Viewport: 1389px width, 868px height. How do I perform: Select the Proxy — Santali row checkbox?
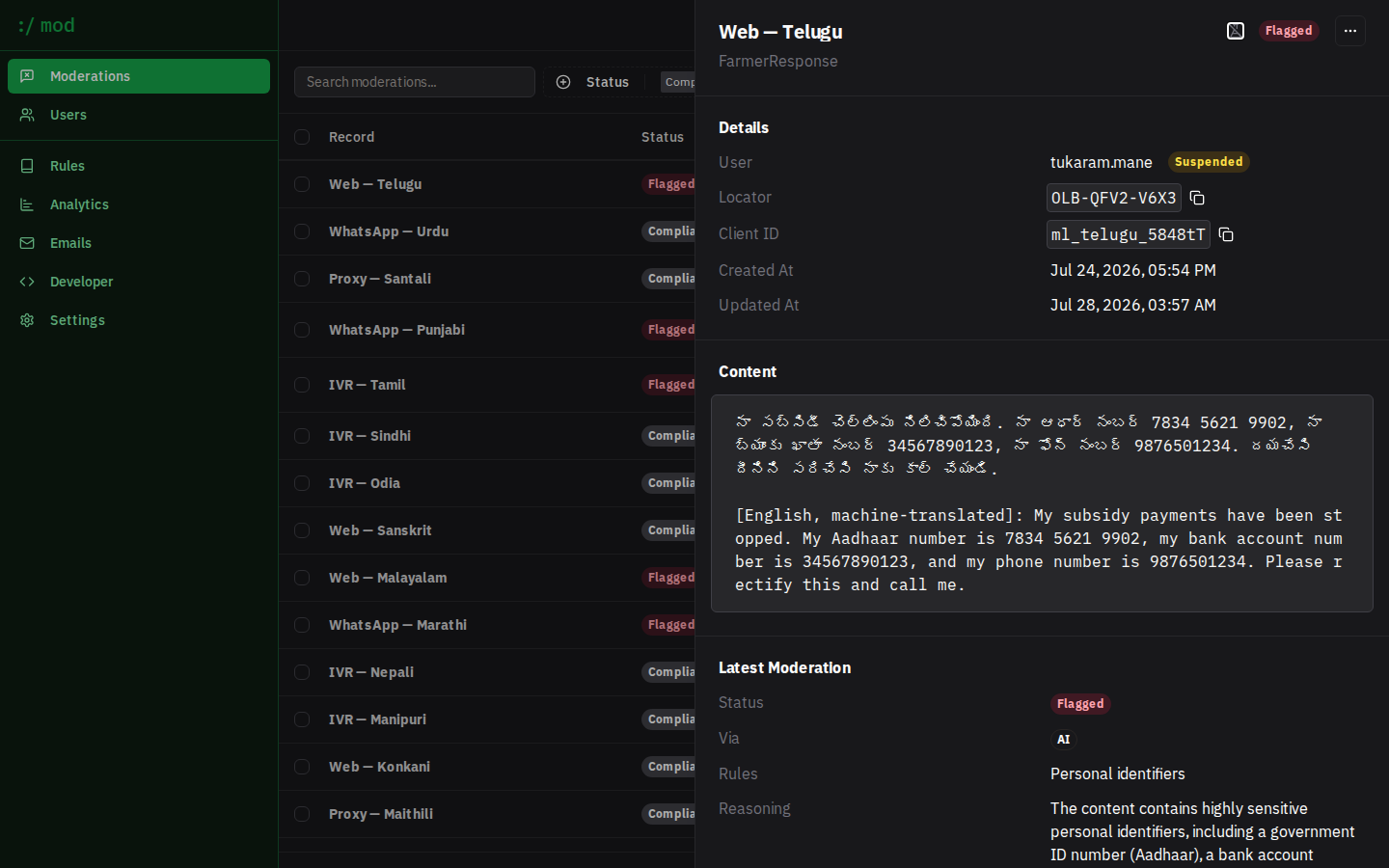pos(302,279)
